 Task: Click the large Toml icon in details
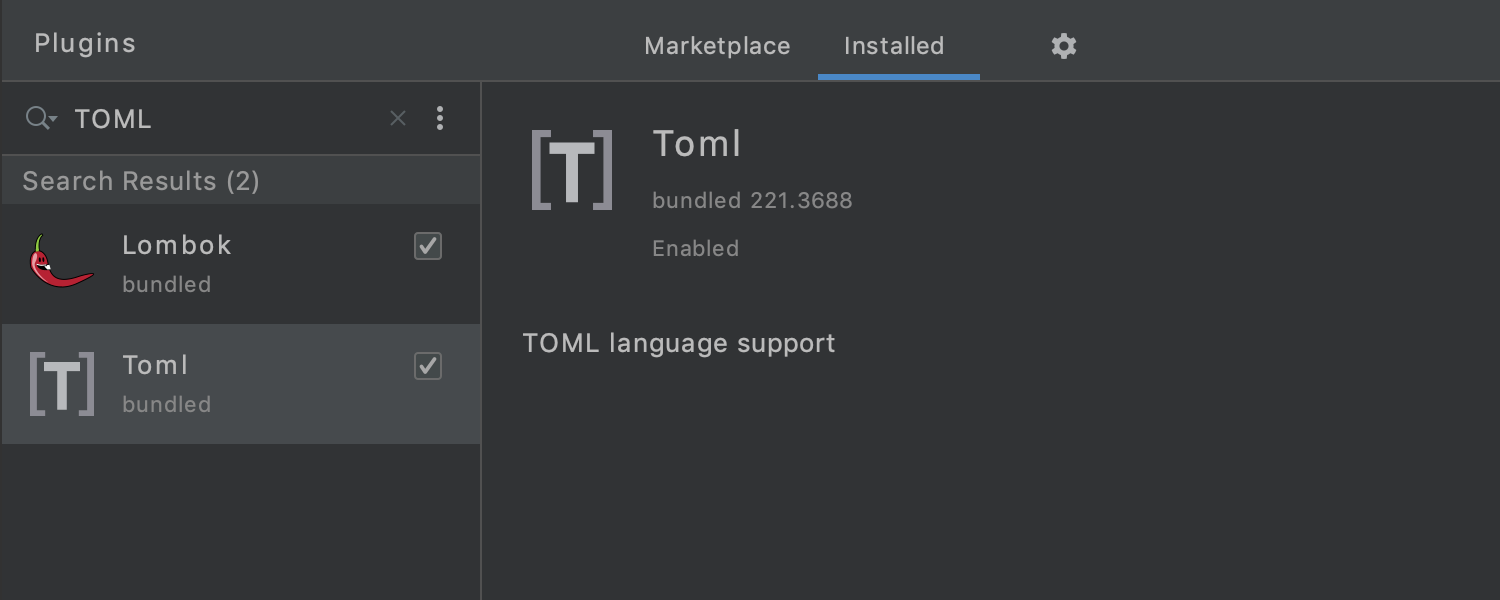pyautogui.click(x=572, y=170)
